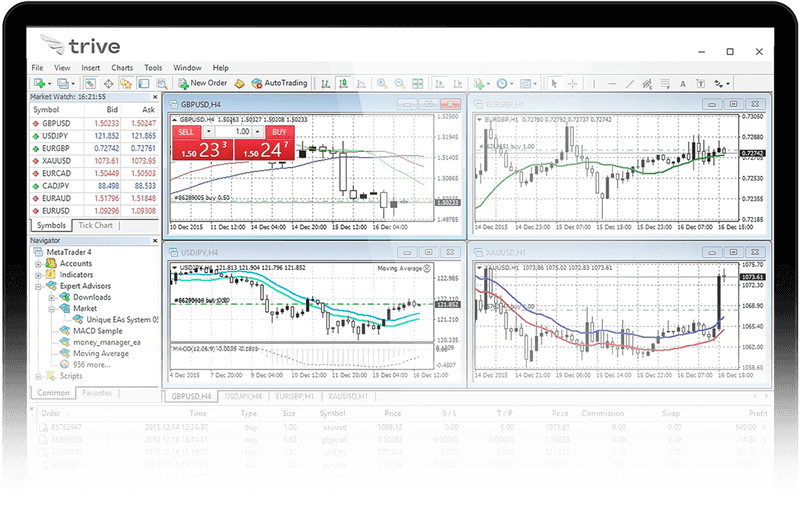800x525 pixels.
Task: Select money_manager_ea in Navigator
Action: [106, 342]
